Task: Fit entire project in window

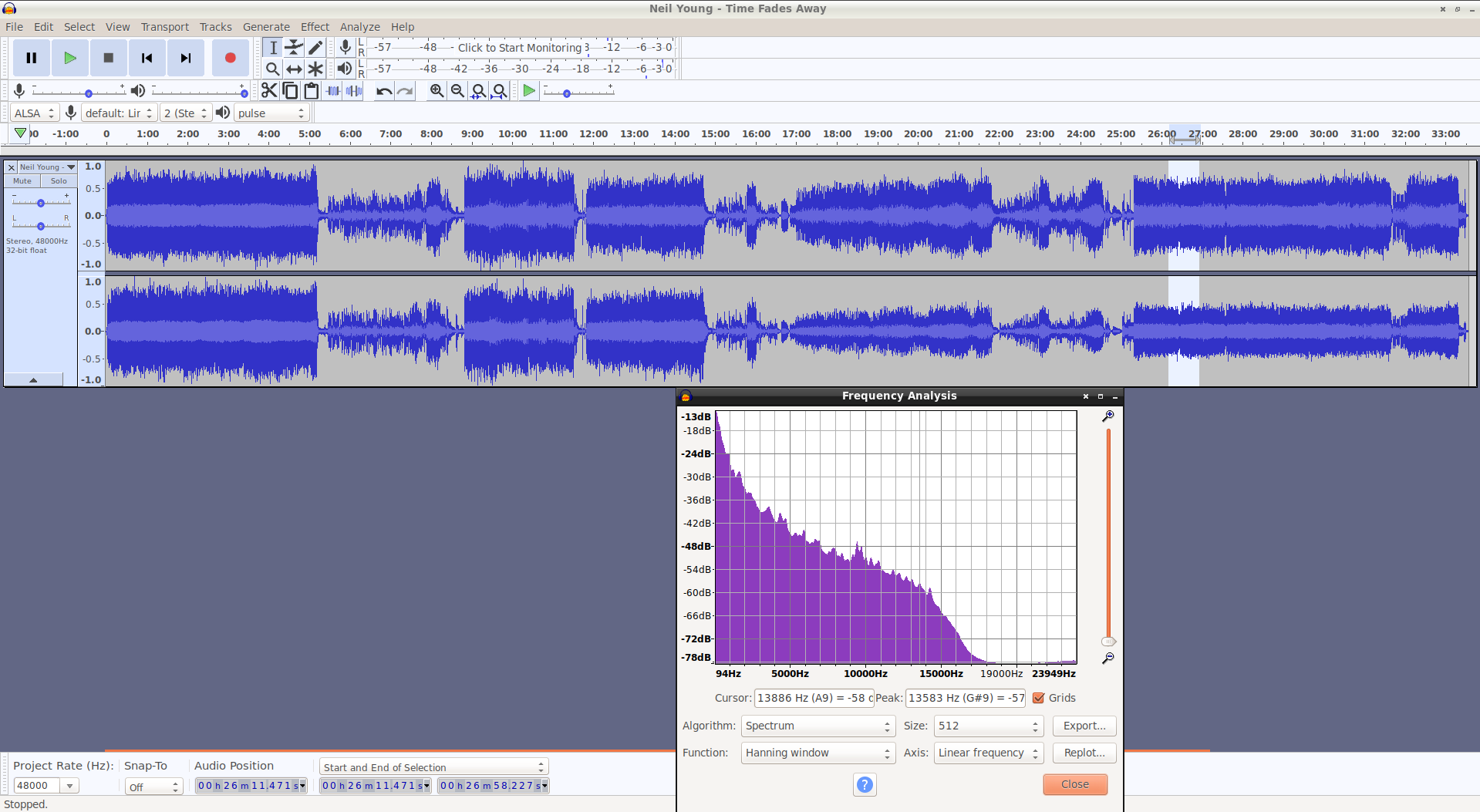Action: tap(500, 91)
